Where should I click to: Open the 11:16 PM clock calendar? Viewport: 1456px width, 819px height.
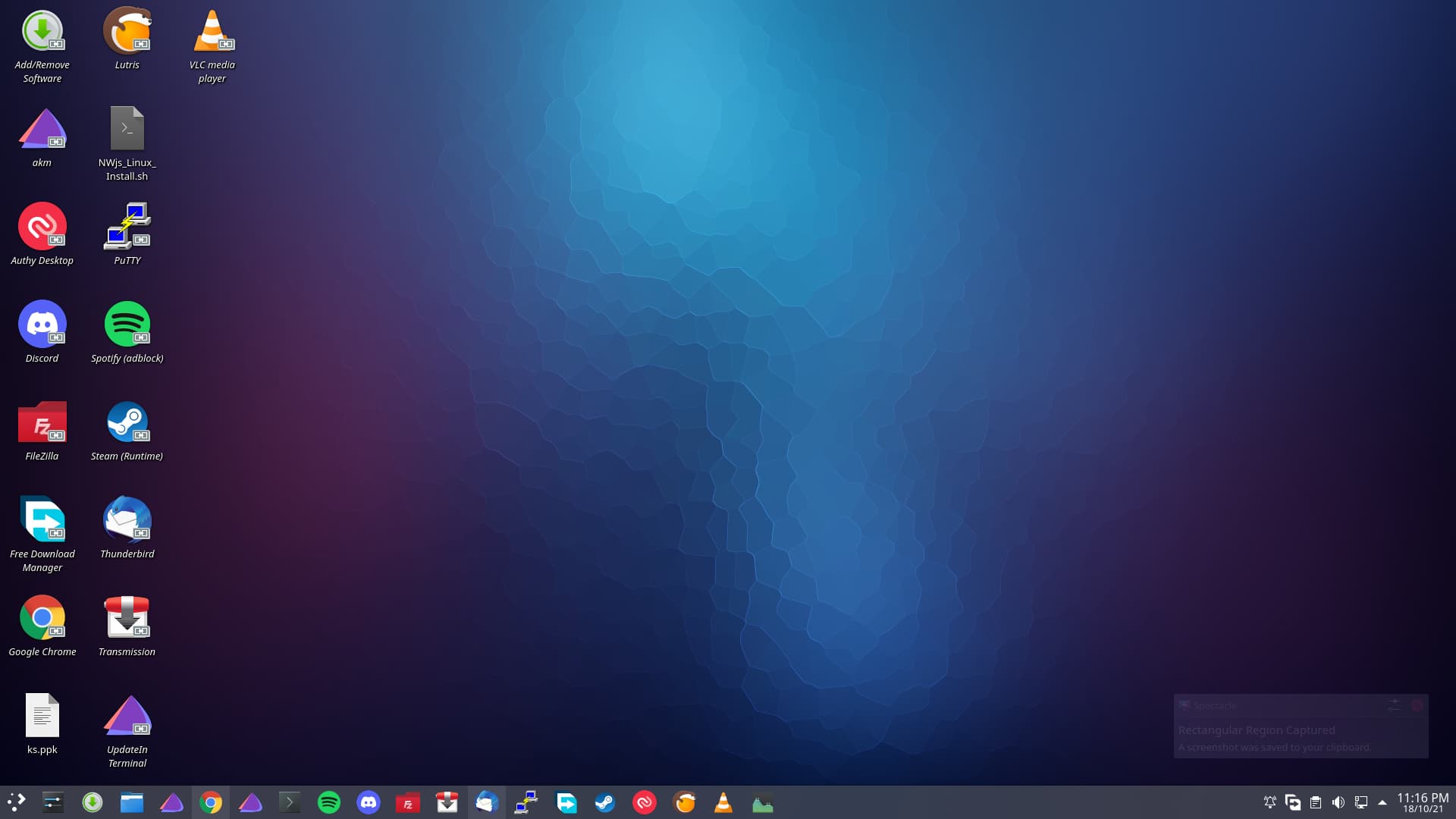click(1423, 802)
